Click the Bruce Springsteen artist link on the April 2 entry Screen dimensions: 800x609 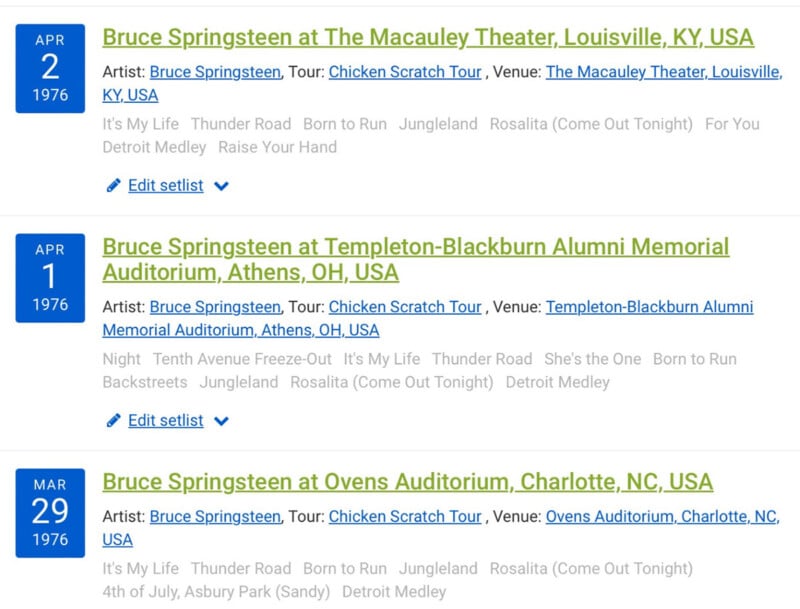pyautogui.click(x=215, y=72)
